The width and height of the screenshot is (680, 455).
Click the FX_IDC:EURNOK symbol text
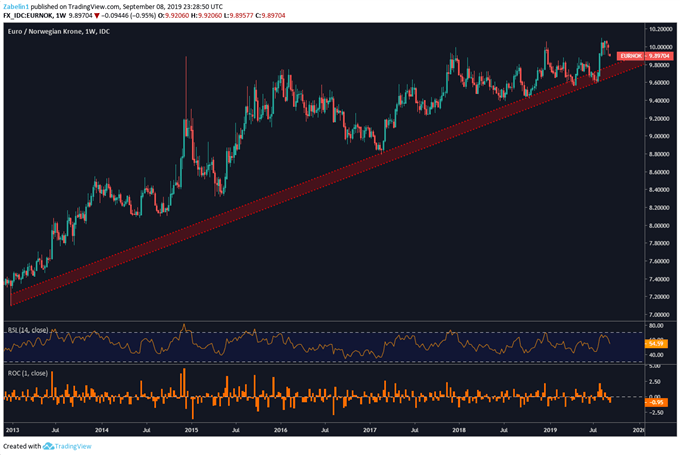(x=28, y=15)
